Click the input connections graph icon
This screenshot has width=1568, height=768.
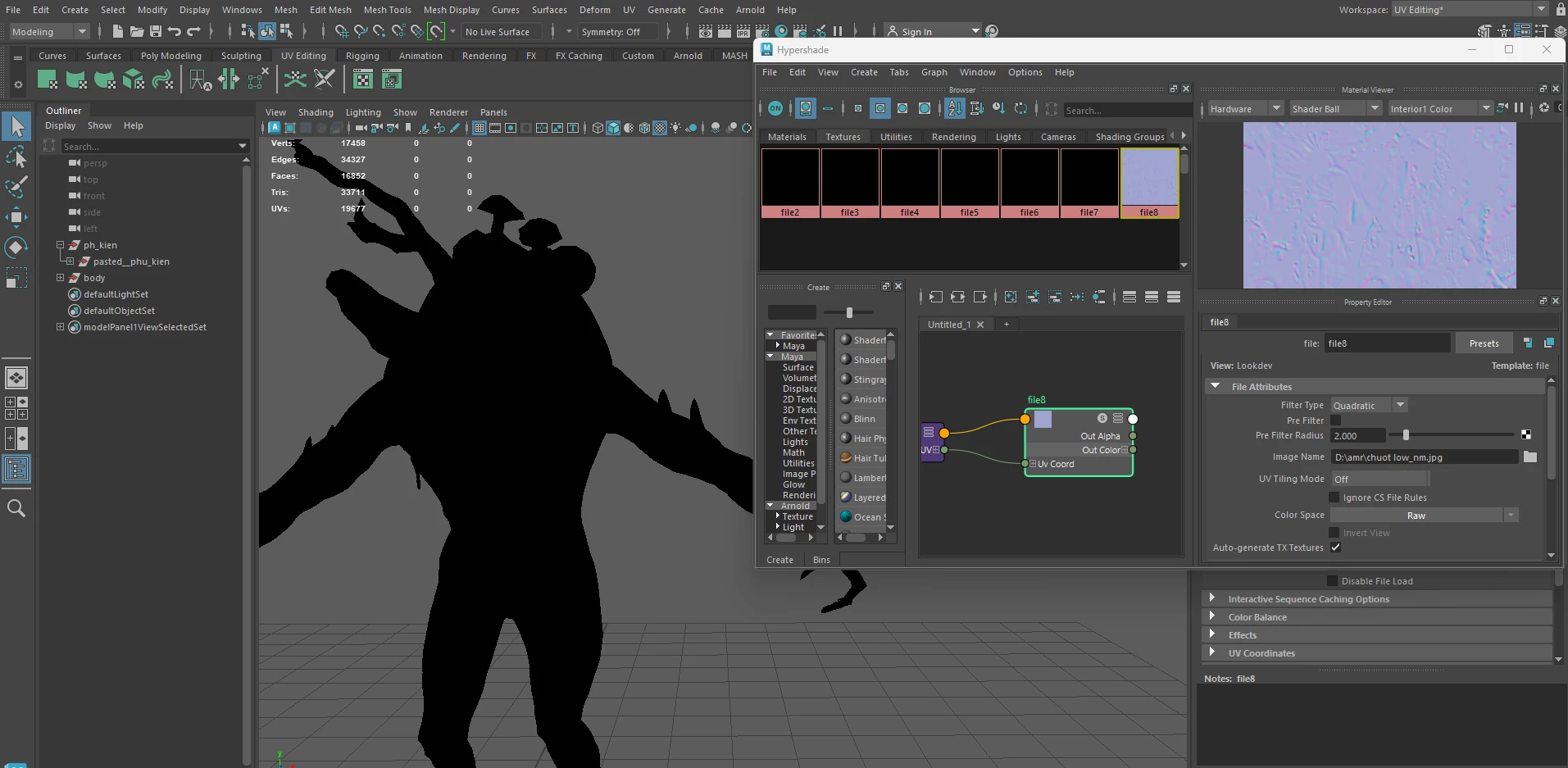[x=936, y=297]
